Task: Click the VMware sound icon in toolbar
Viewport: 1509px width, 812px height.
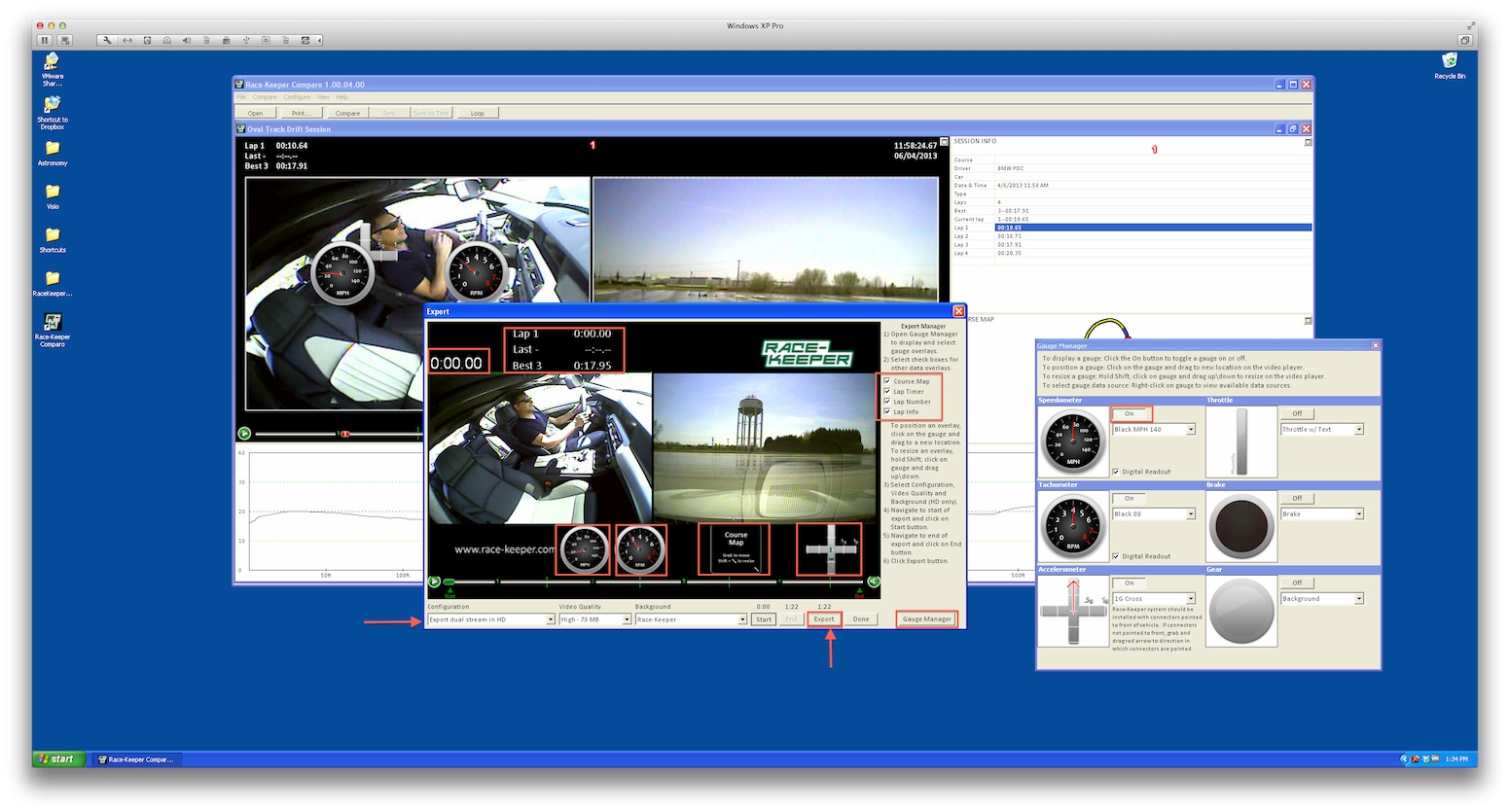Action: (x=187, y=40)
